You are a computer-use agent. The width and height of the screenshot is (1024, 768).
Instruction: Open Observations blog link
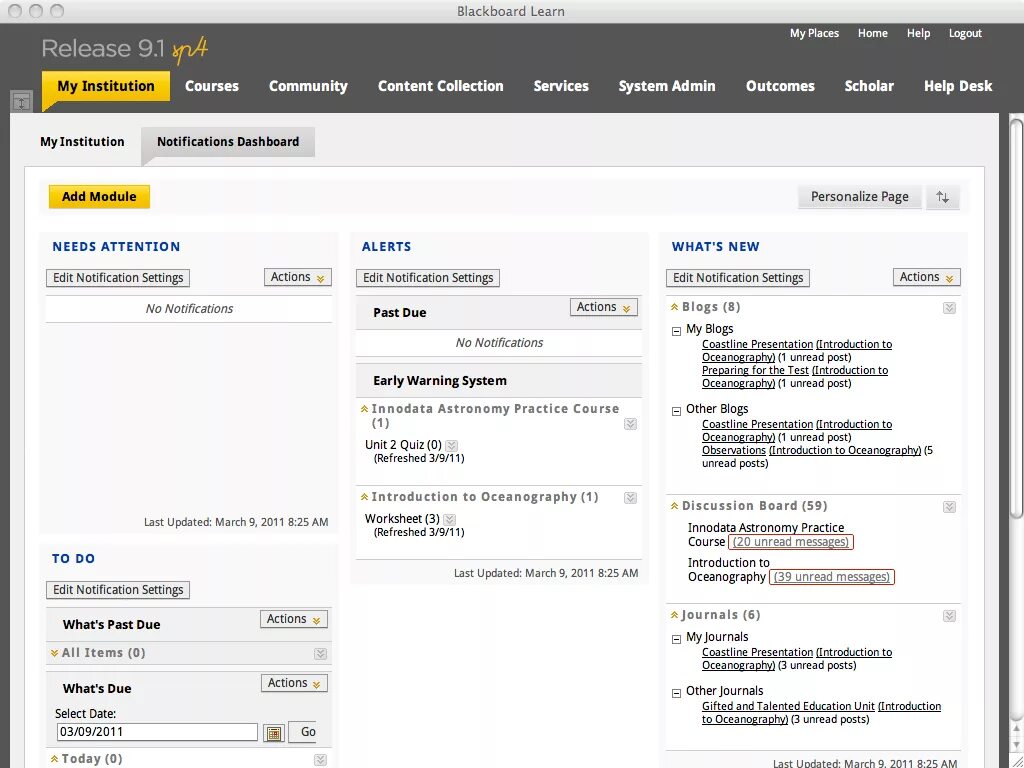pyautogui.click(x=733, y=450)
